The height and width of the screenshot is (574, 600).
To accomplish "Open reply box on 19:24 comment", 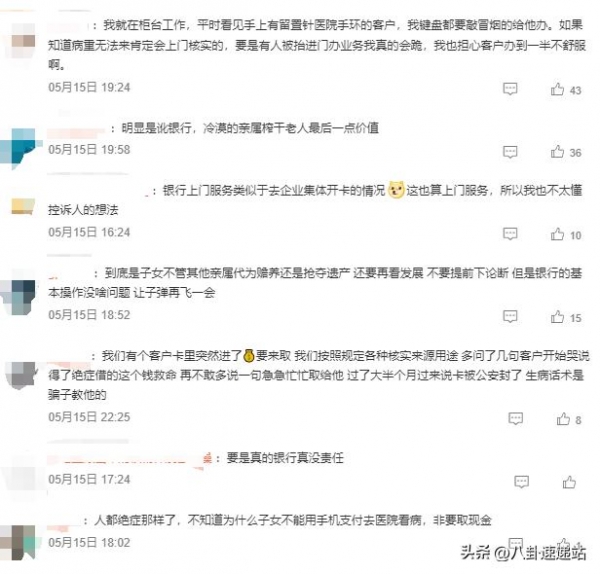I will click(510, 89).
